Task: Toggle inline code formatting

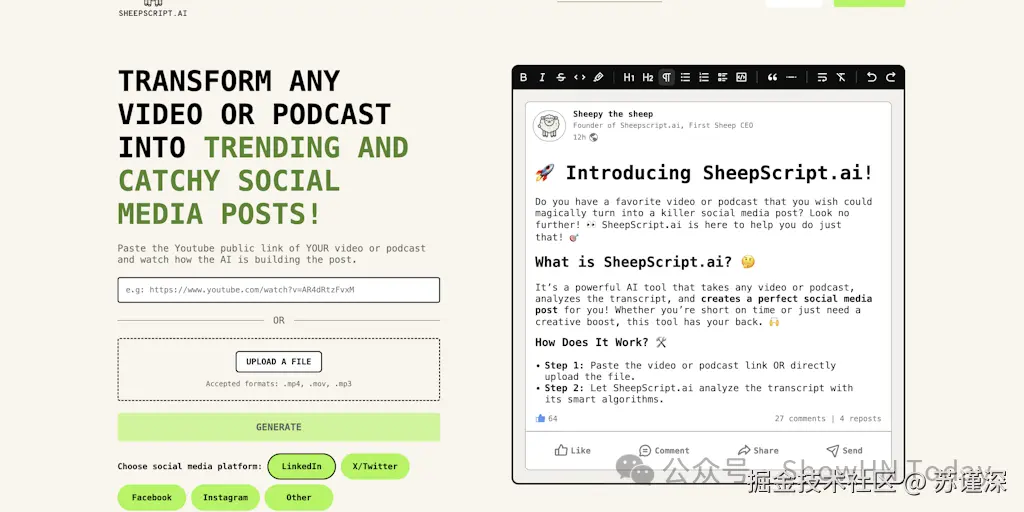Action: point(580,77)
